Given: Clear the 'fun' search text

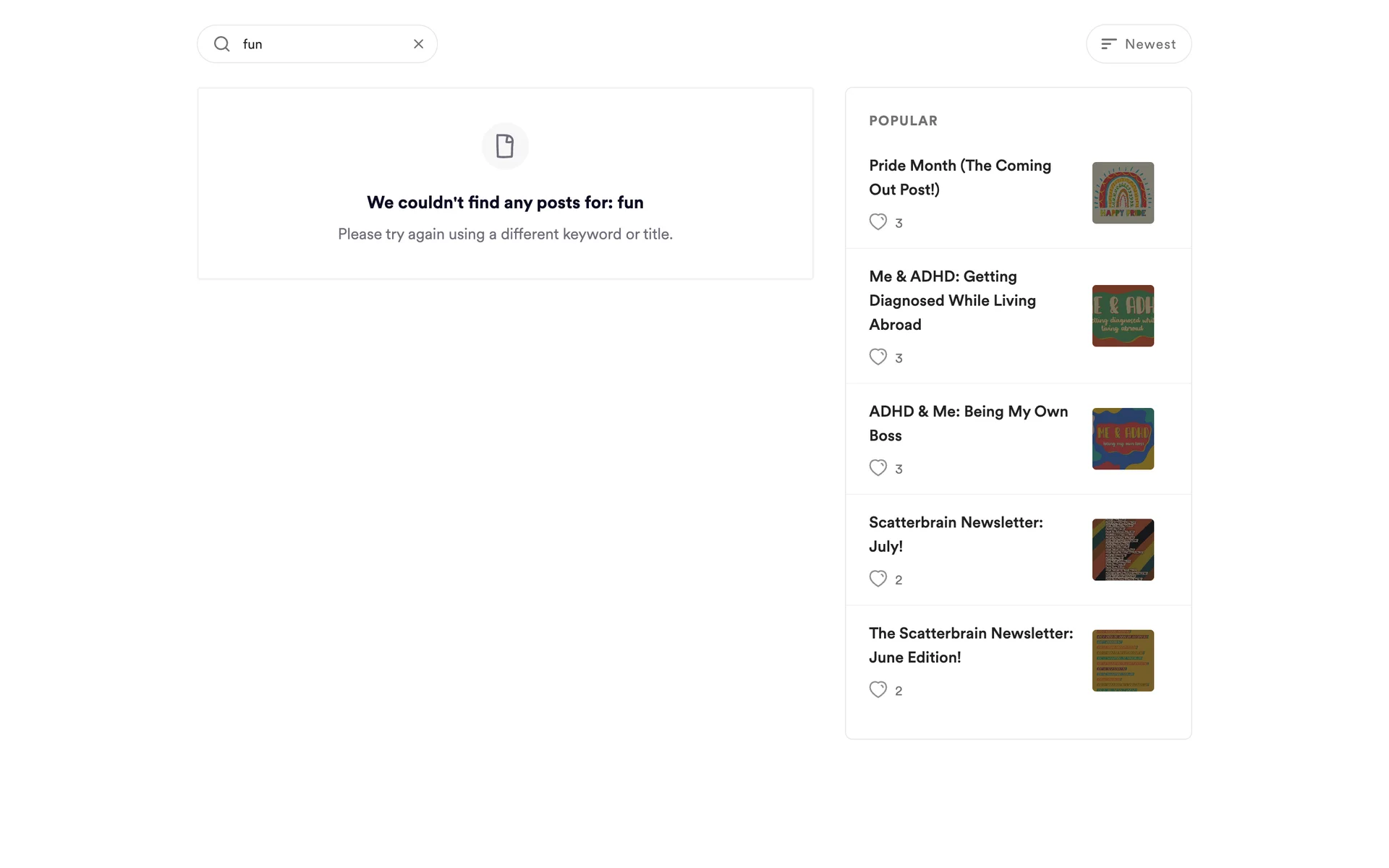Looking at the screenshot, I should tap(418, 44).
